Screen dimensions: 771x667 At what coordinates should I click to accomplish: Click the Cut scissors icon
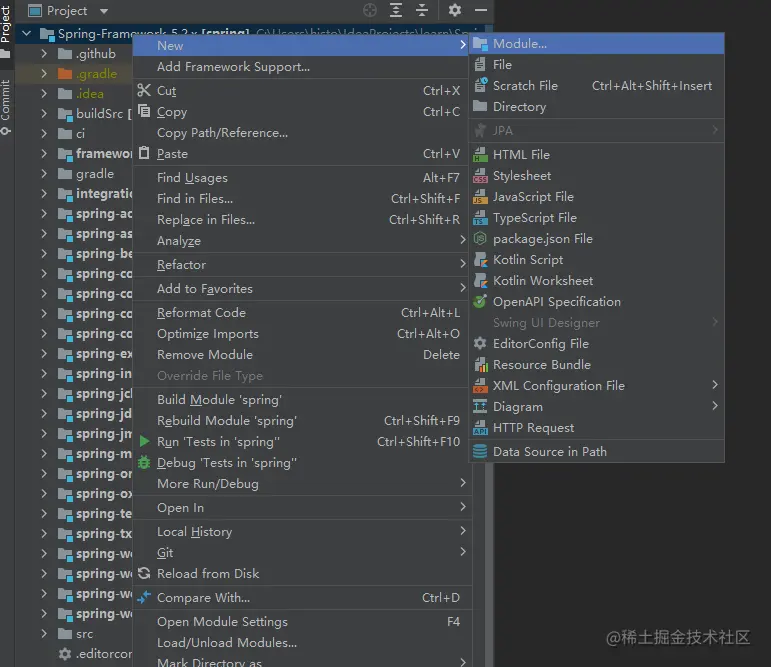144,90
